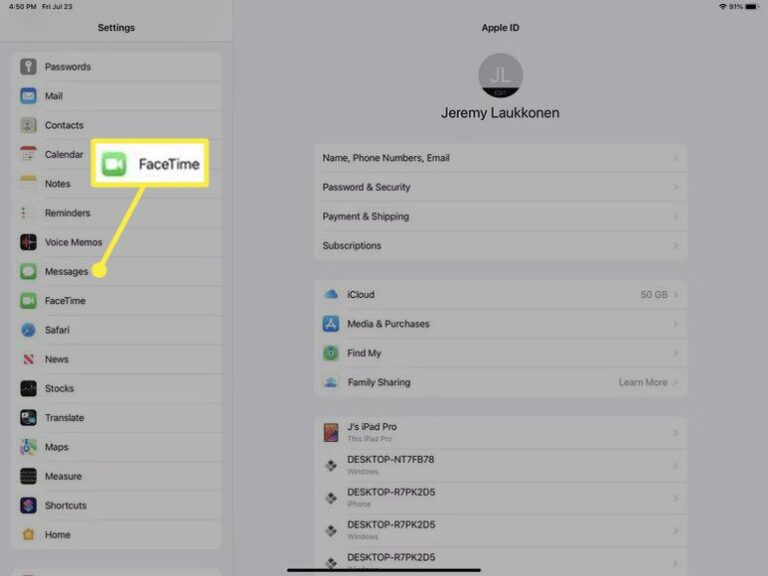Image resolution: width=768 pixels, height=576 pixels.
Task: Open Password & Security settings
Action: point(500,187)
